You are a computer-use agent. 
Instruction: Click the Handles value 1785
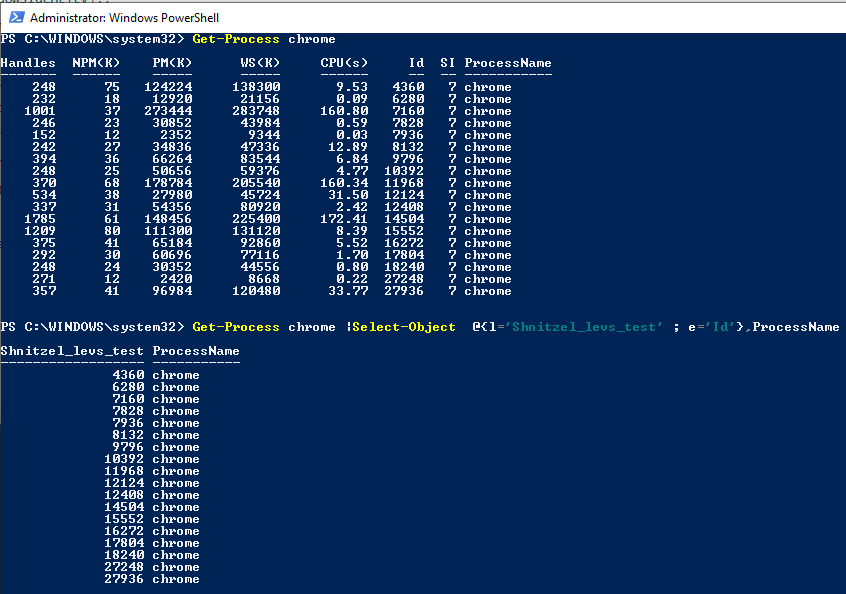pos(40,219)
